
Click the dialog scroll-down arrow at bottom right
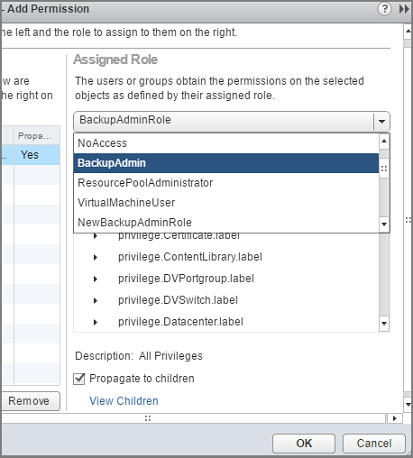coord(408,404)
